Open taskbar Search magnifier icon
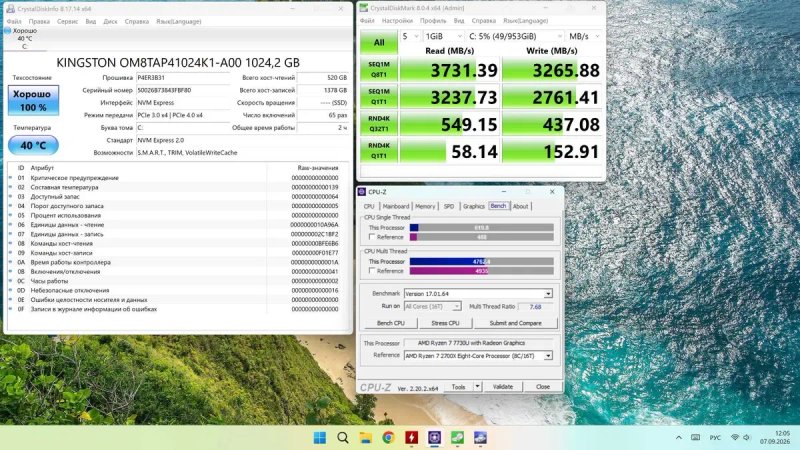800x450 pixels. point(343,437)
